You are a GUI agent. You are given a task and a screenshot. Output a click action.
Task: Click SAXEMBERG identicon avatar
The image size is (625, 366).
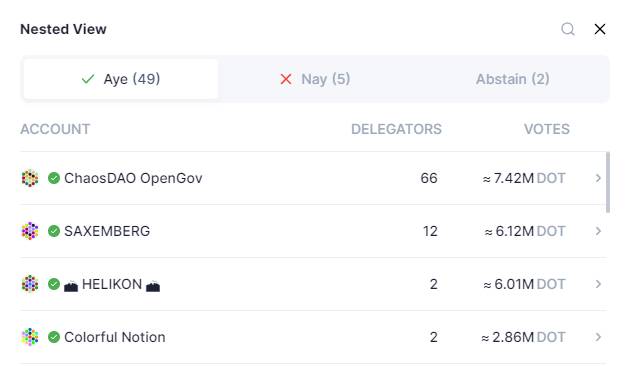pyautogui.click(x=30, y=231)
